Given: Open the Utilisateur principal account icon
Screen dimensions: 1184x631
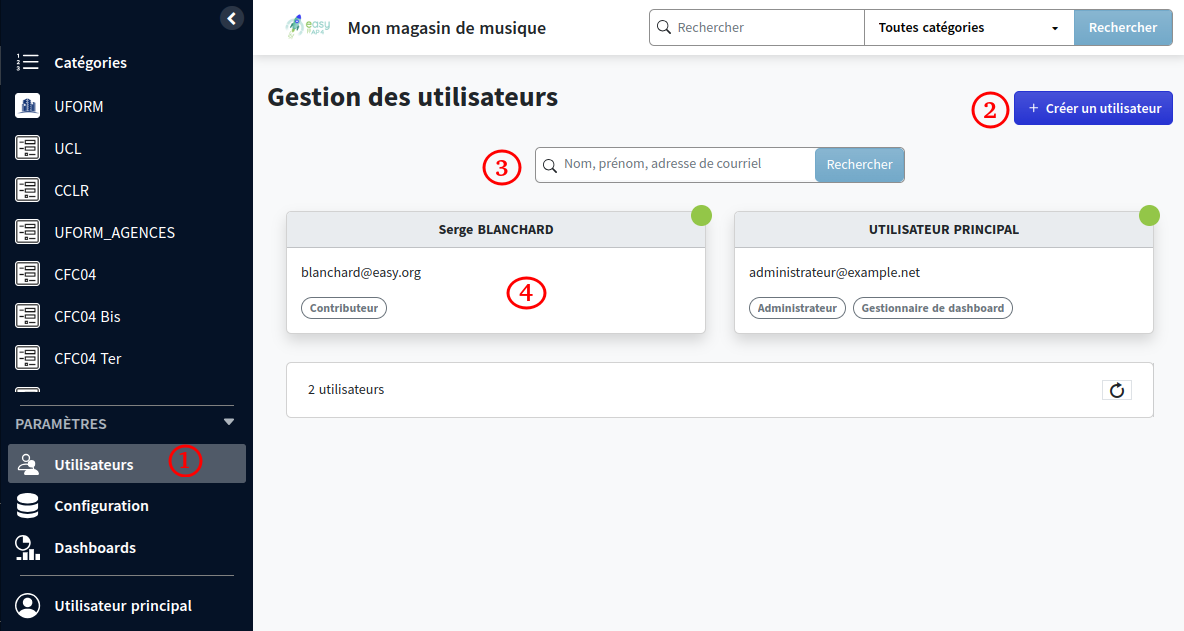Looking at the screenshot, I should 28,605.
